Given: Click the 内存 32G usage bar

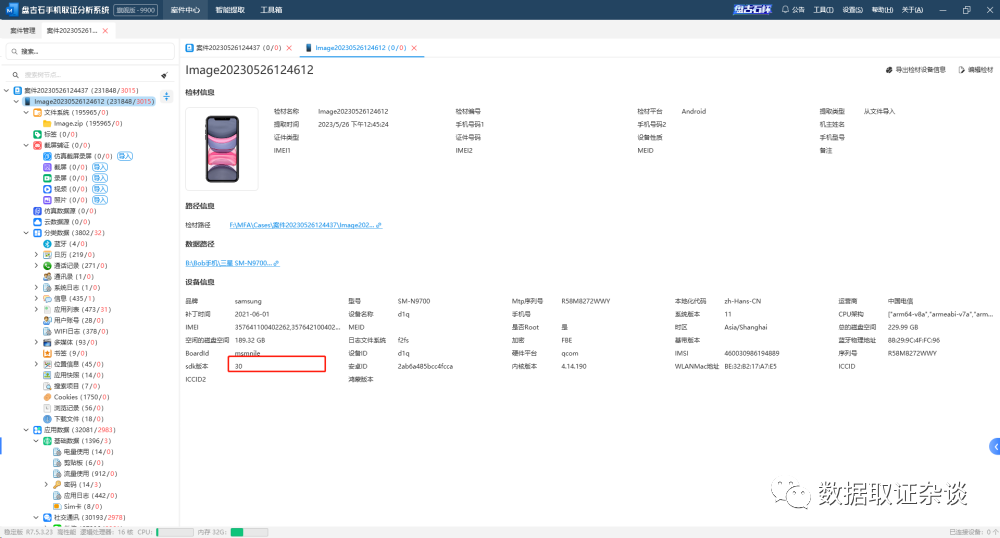Looking at the screenshot, I should click(x=249, y=532).
